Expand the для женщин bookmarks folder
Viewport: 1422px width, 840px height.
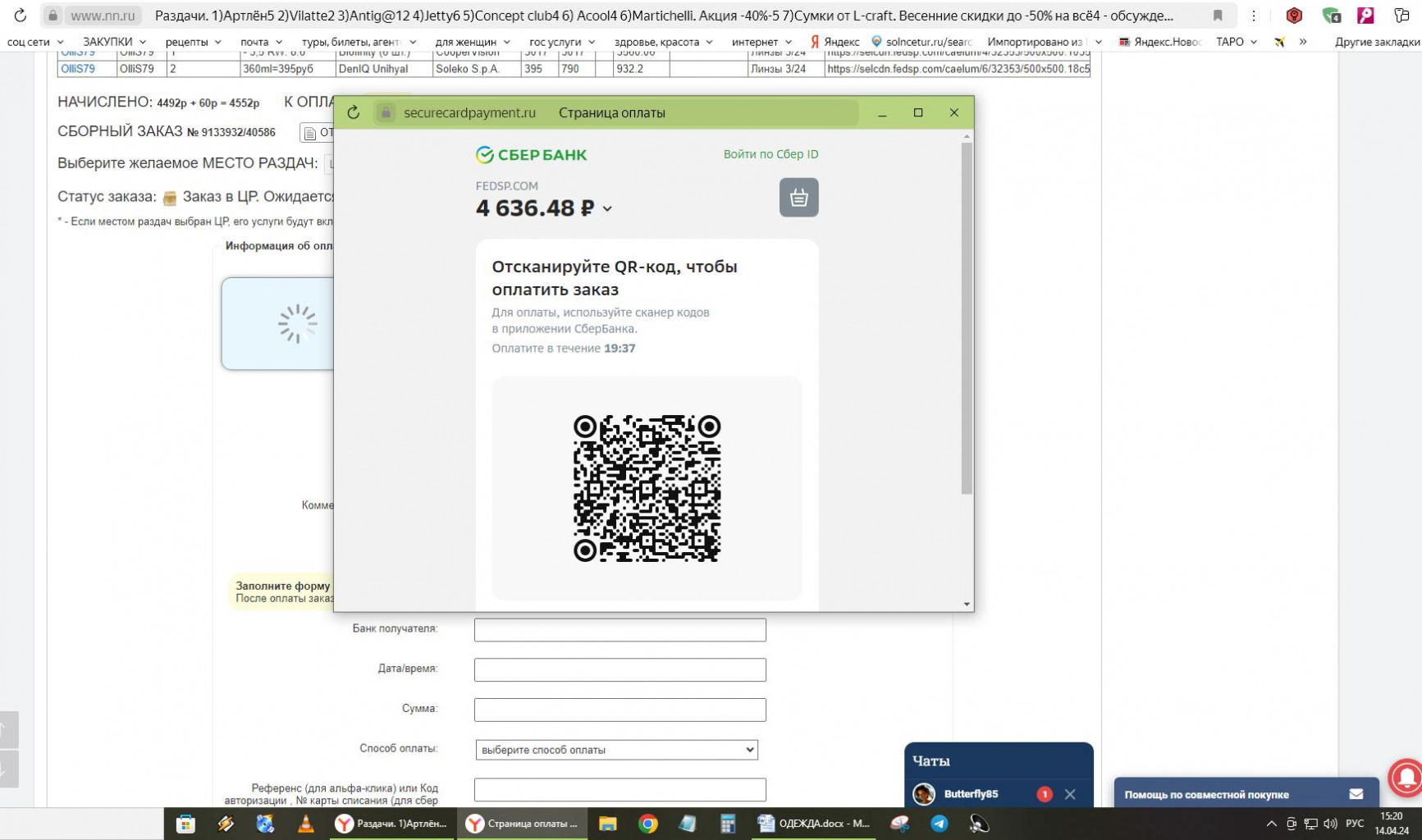click(x=472, y=42)
